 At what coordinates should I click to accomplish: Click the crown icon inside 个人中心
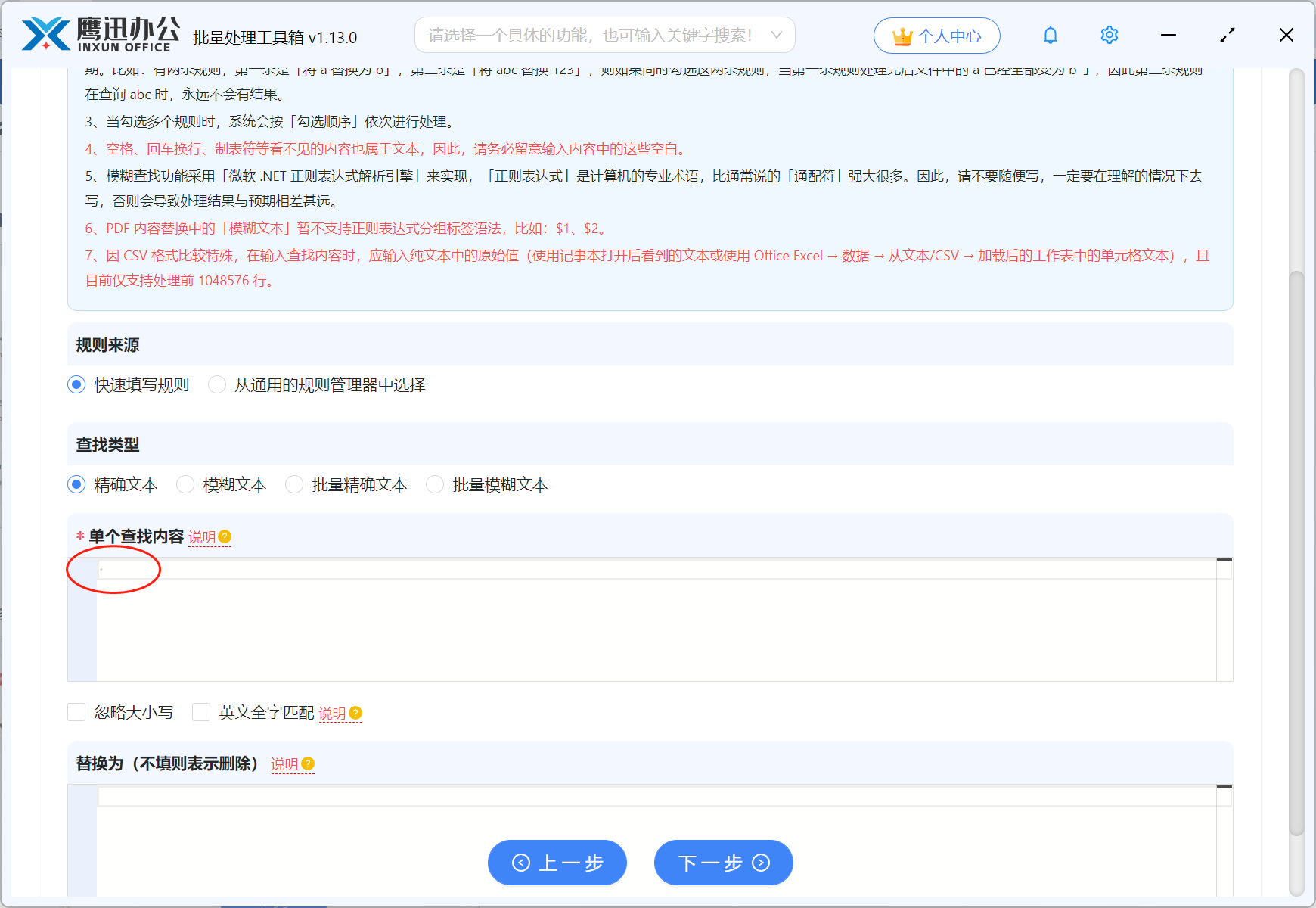tap(901, 34)
